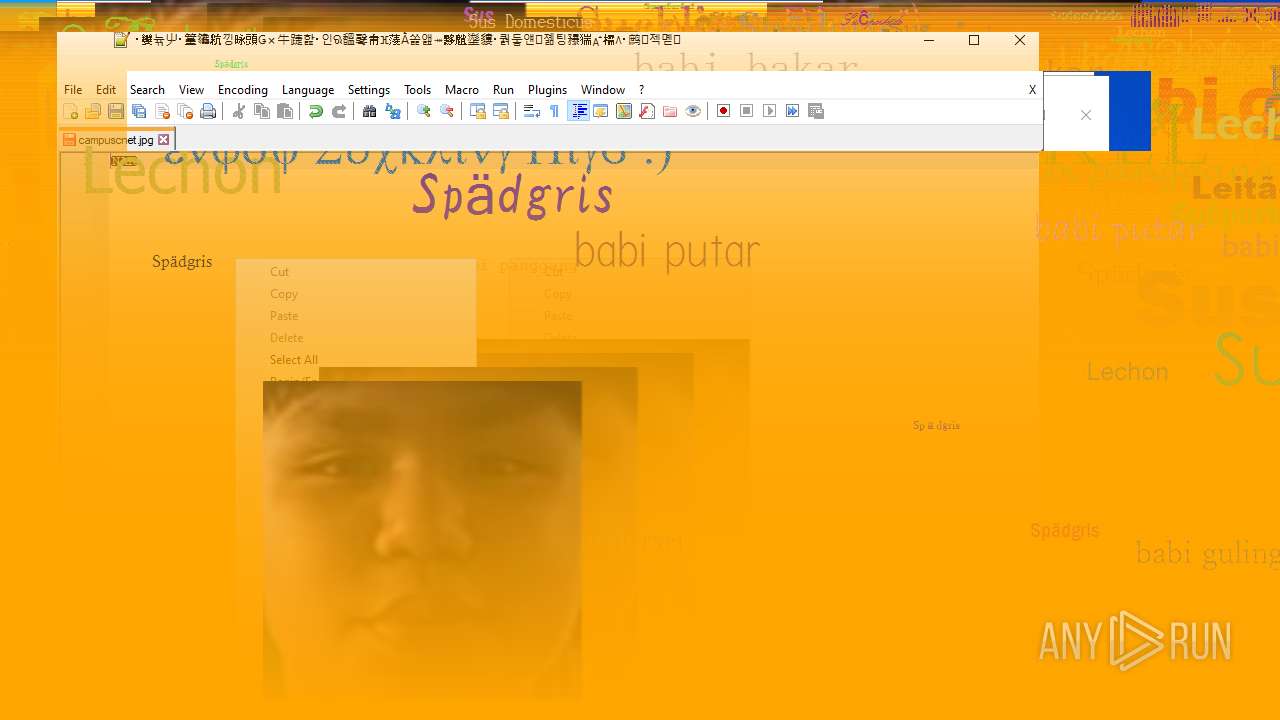Cut selection with scissors toolbar icon
Image resolution: width=1280 pixels, height=720 pixels.
[238, 111]
